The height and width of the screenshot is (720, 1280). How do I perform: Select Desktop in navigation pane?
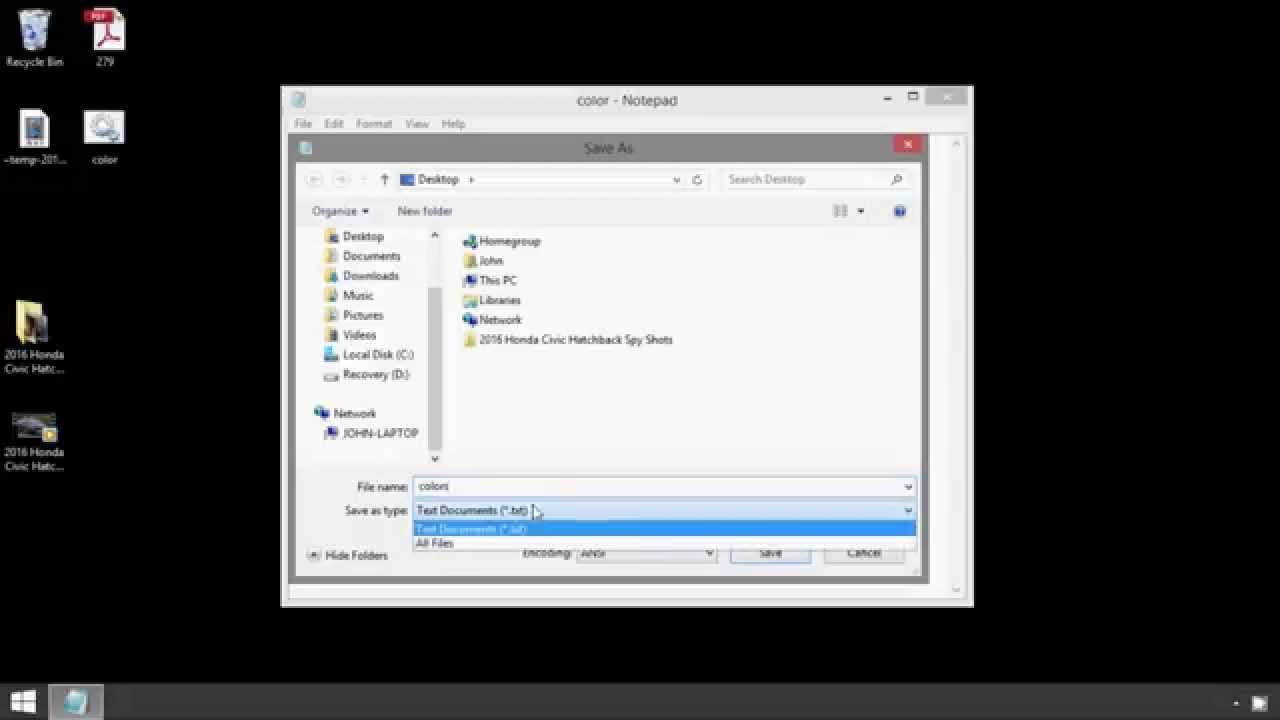pos(353,236)
